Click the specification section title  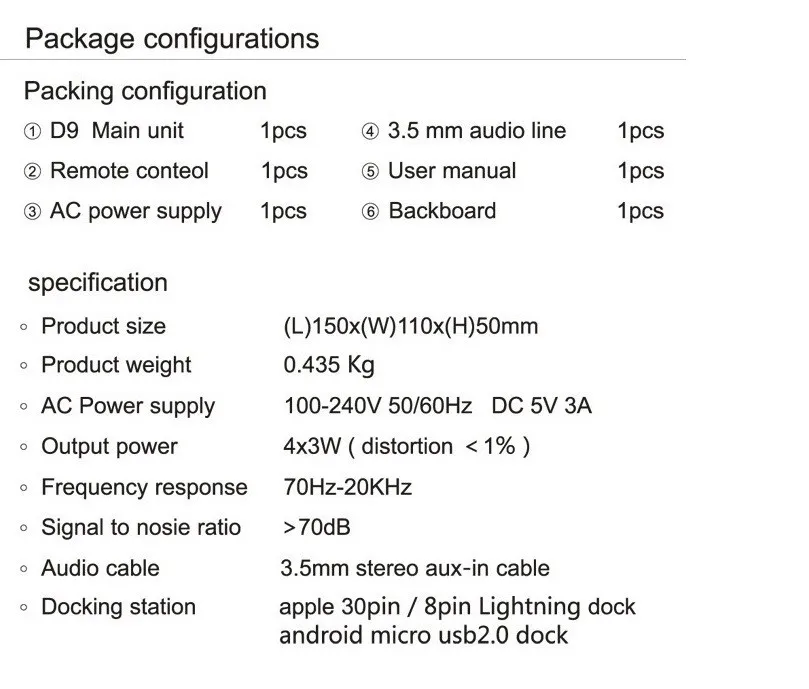(98, 283)
